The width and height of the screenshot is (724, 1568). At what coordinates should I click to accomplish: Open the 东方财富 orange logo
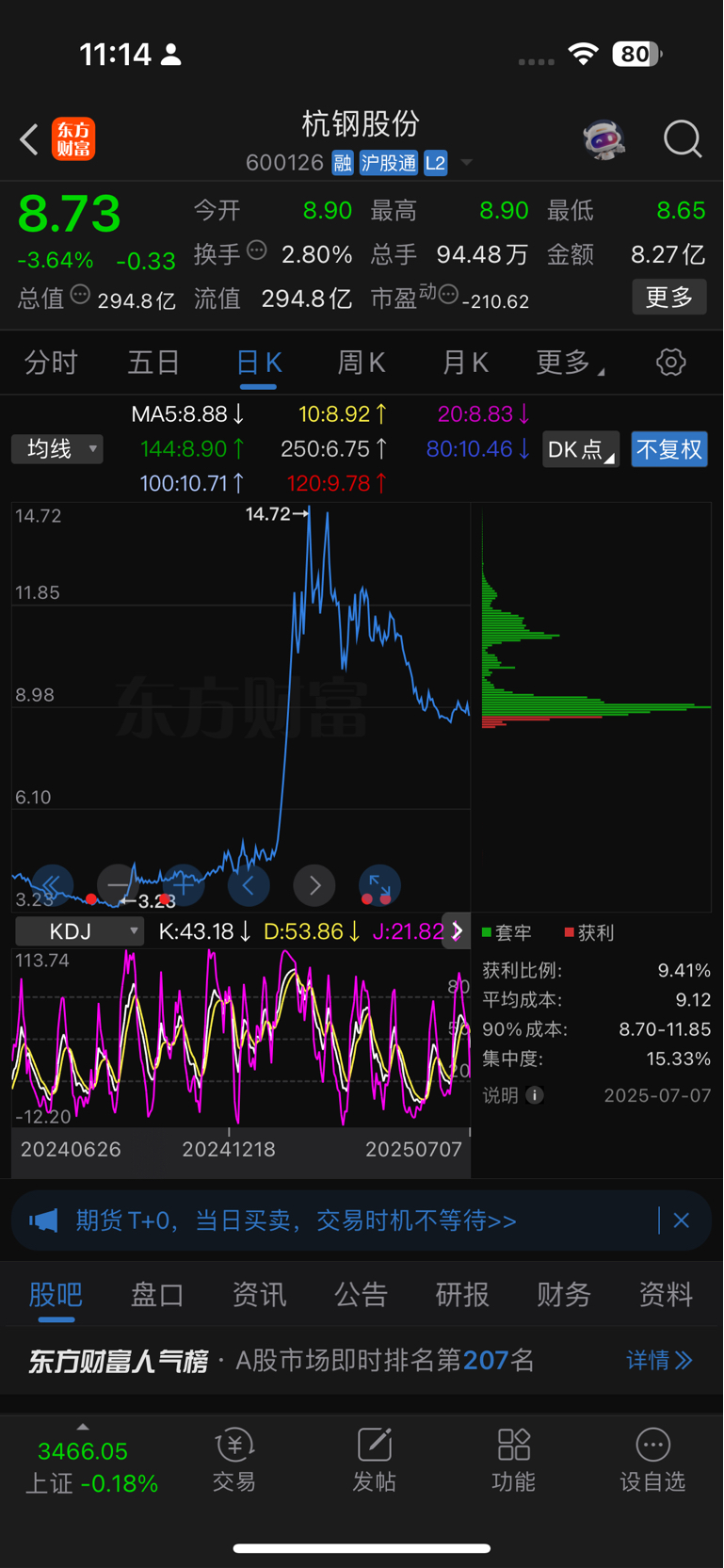click(73, 139)
